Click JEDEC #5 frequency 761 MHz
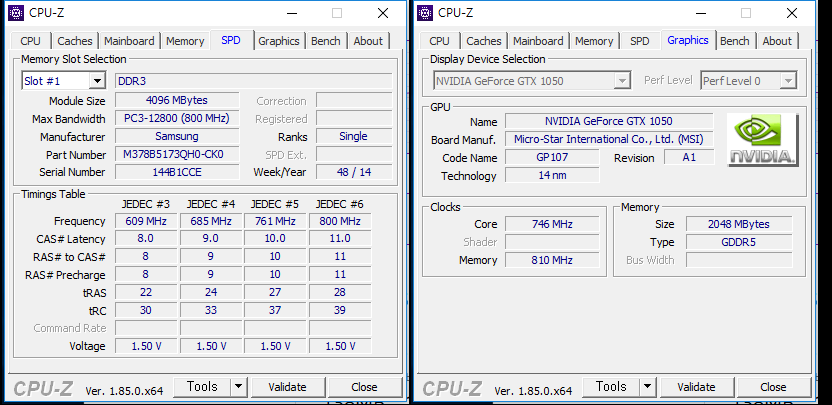832x405 pixels. (275, 221)
